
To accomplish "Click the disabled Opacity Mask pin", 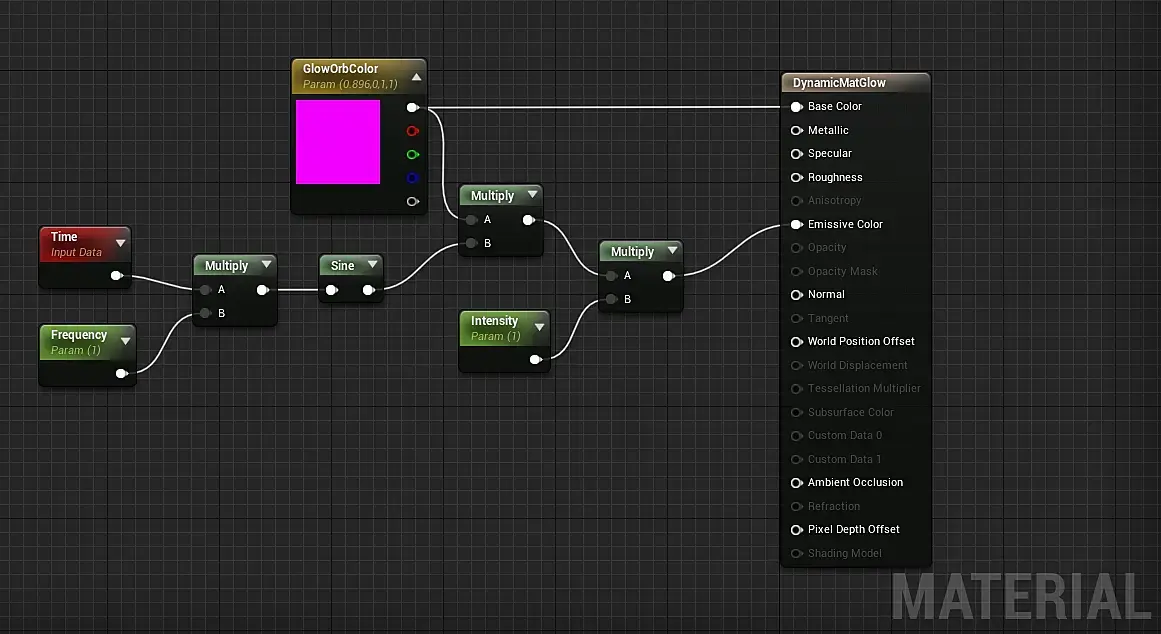I will [797, 272].
